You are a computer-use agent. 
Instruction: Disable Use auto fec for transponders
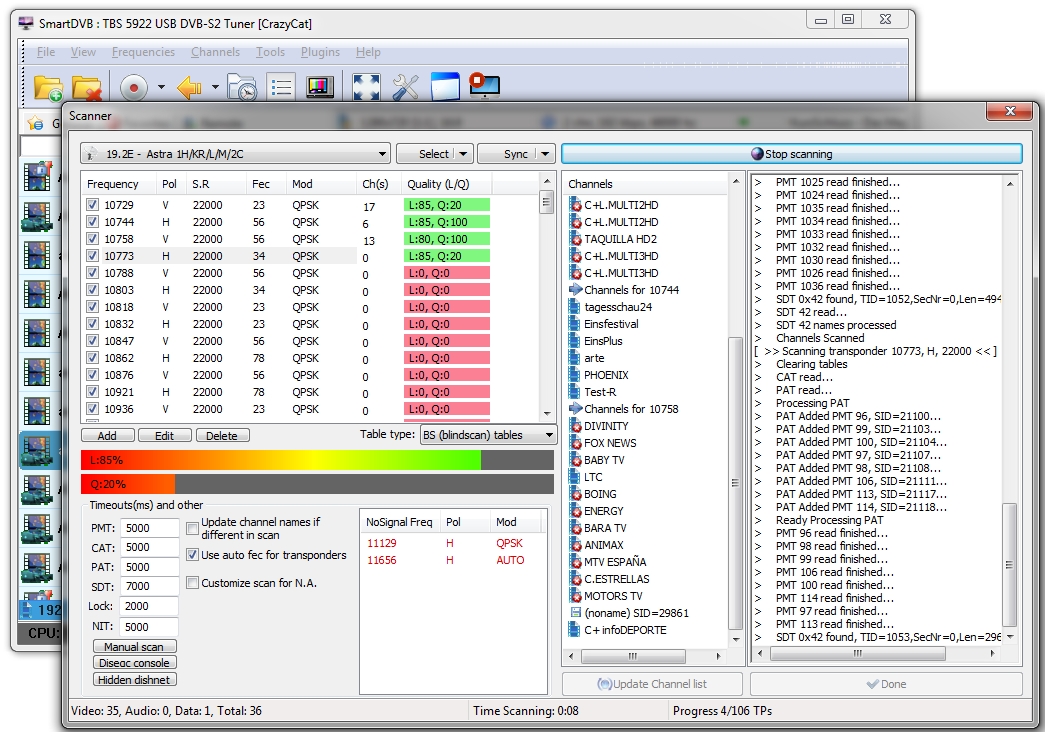(193, 555)
